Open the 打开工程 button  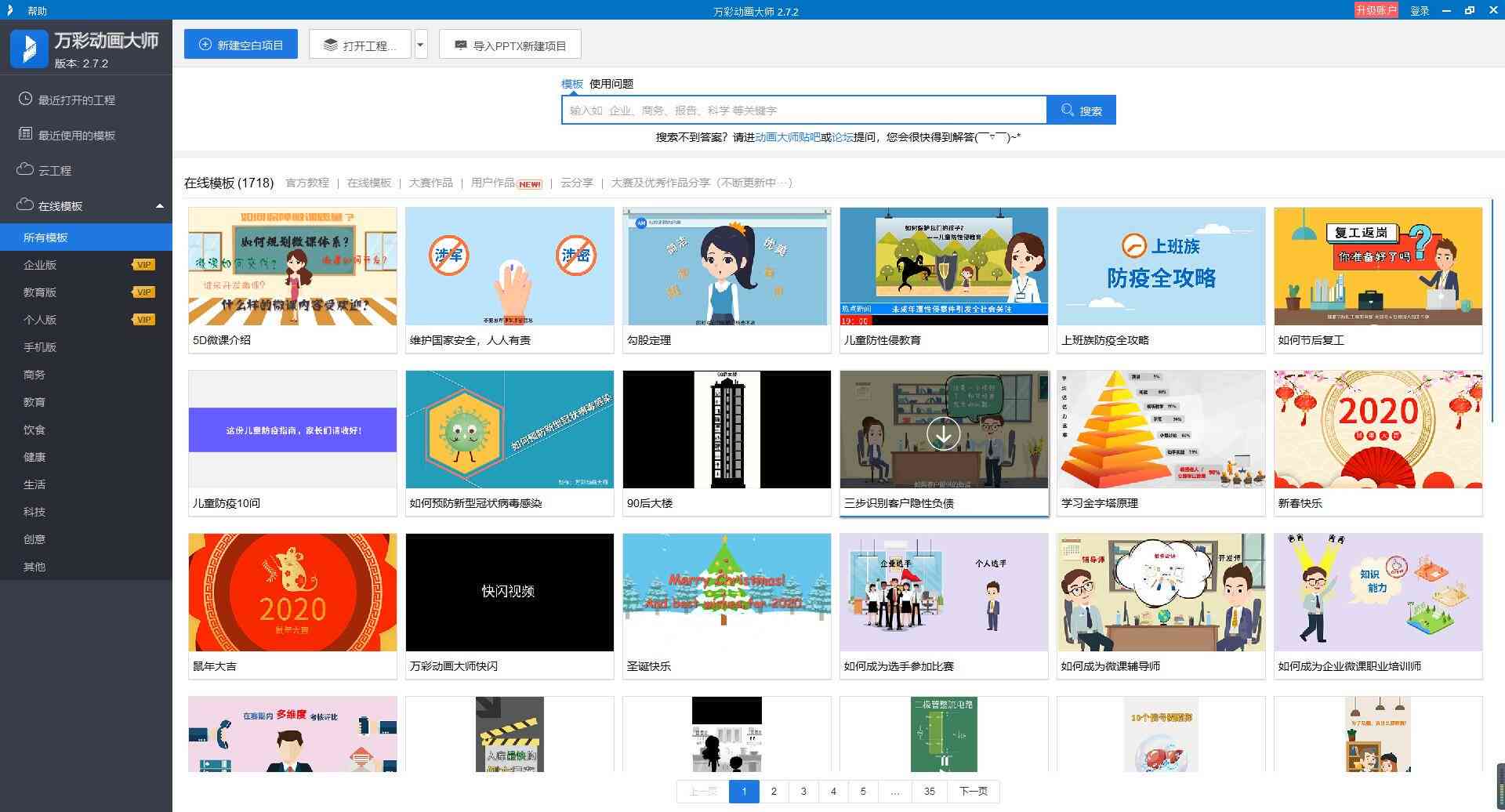[x=360, y=45]
